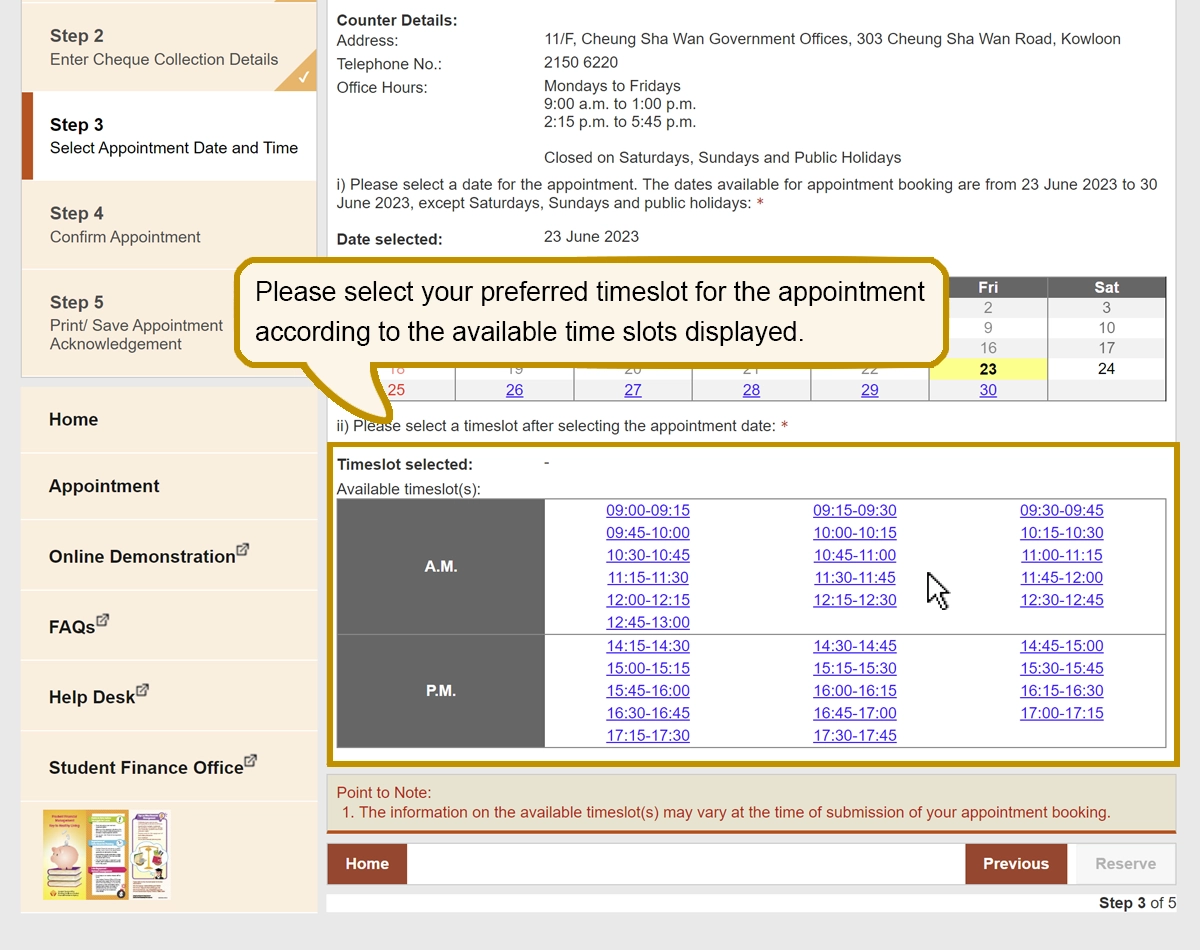Choose the 16:45-17:00 timeslot
The image size is (1200, 950).
coord(855,713)
